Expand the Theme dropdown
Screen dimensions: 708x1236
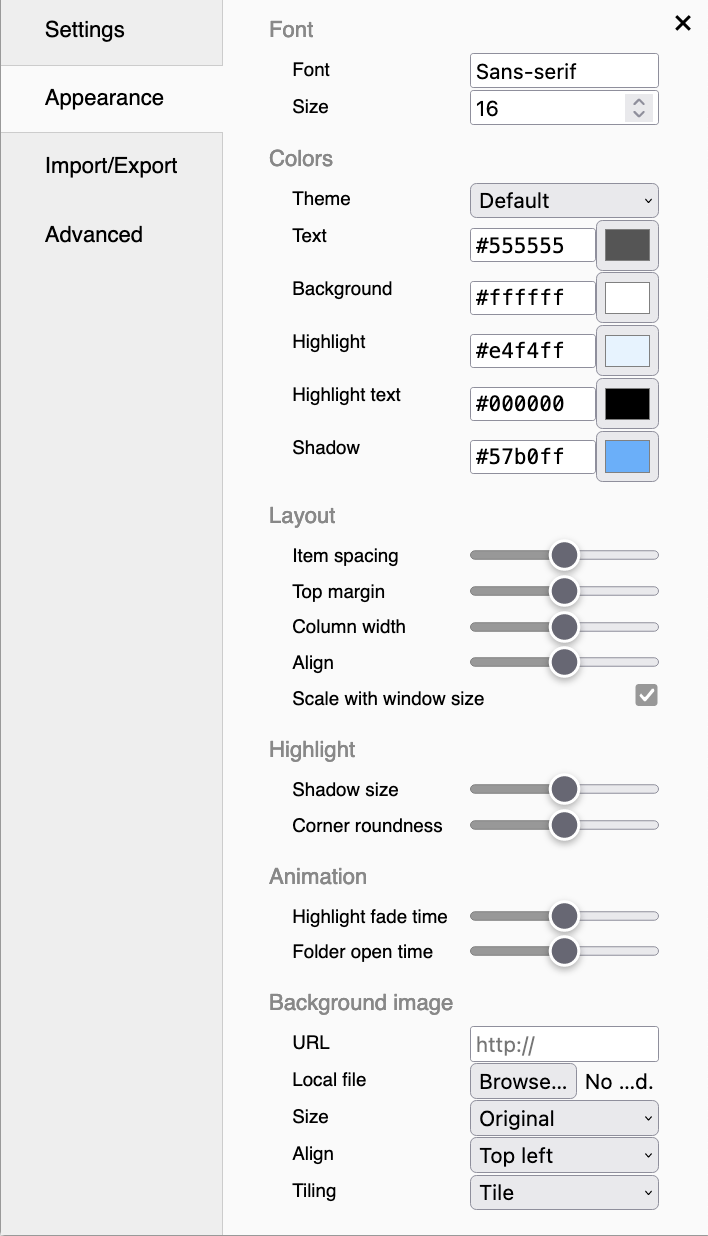click(x=564, y=200)
